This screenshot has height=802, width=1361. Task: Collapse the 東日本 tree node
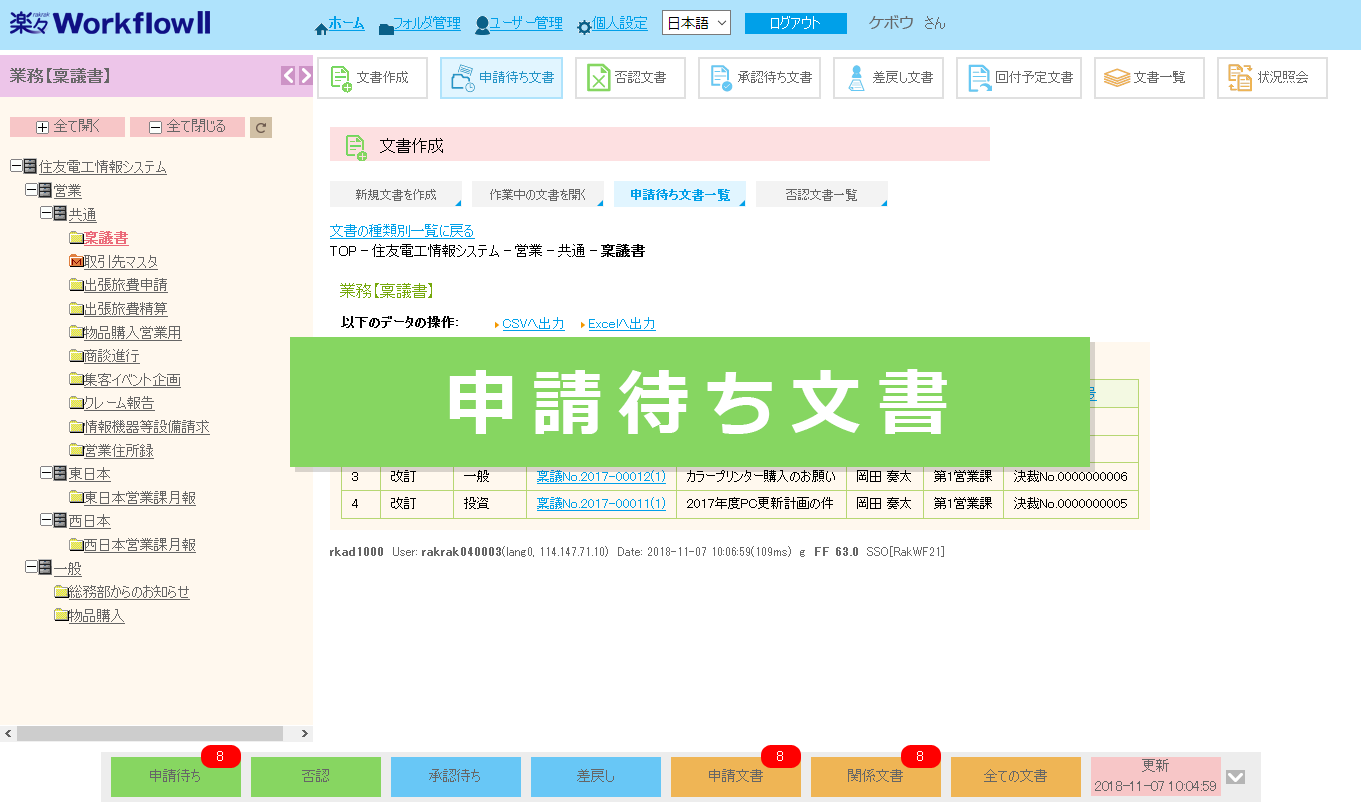46,473
